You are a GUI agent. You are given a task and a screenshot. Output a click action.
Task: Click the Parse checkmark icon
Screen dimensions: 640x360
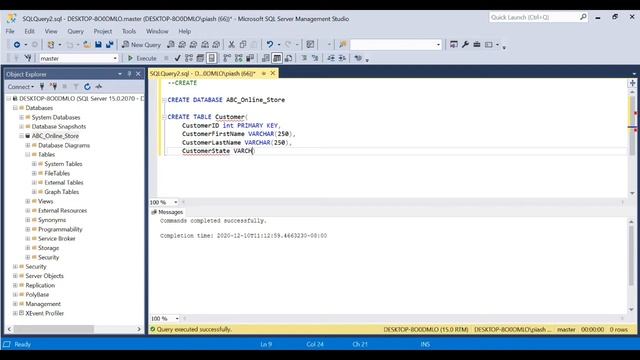click(177, 58)
